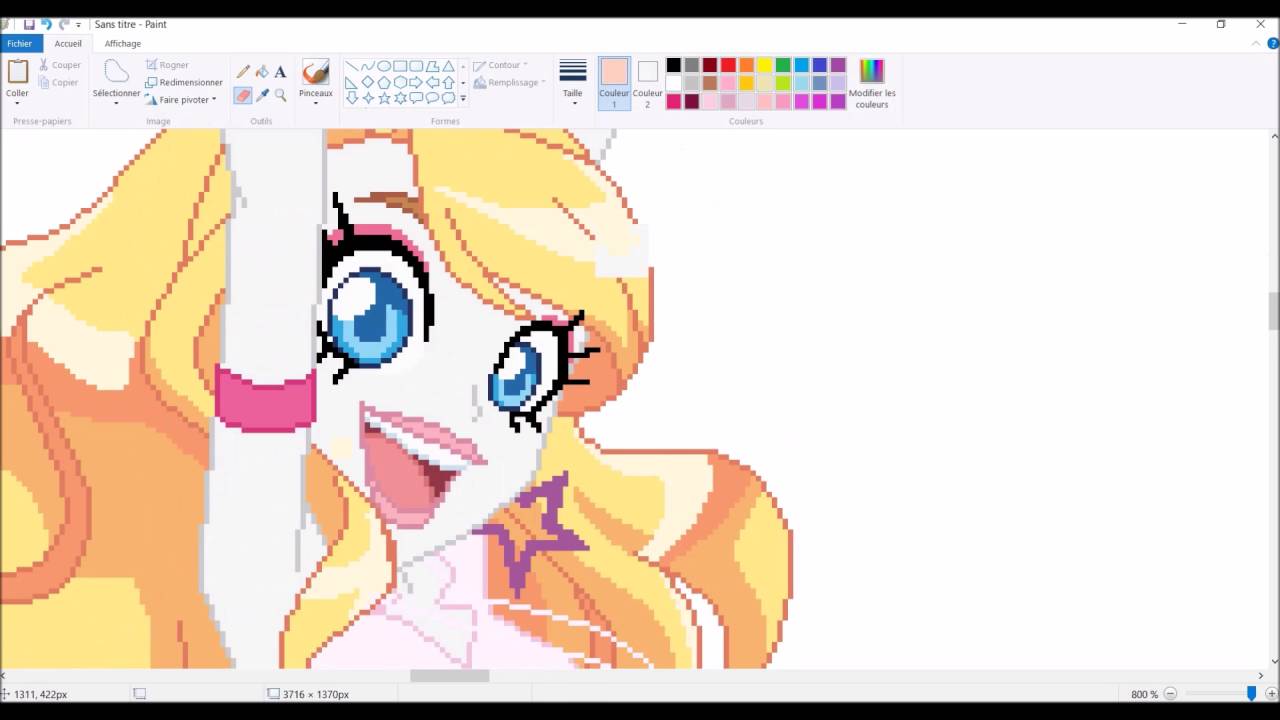The width and height of the screenshot is (1280, 720).
Task: Open Modifier les couleurs dialog
Action: (x=872, y=83)
